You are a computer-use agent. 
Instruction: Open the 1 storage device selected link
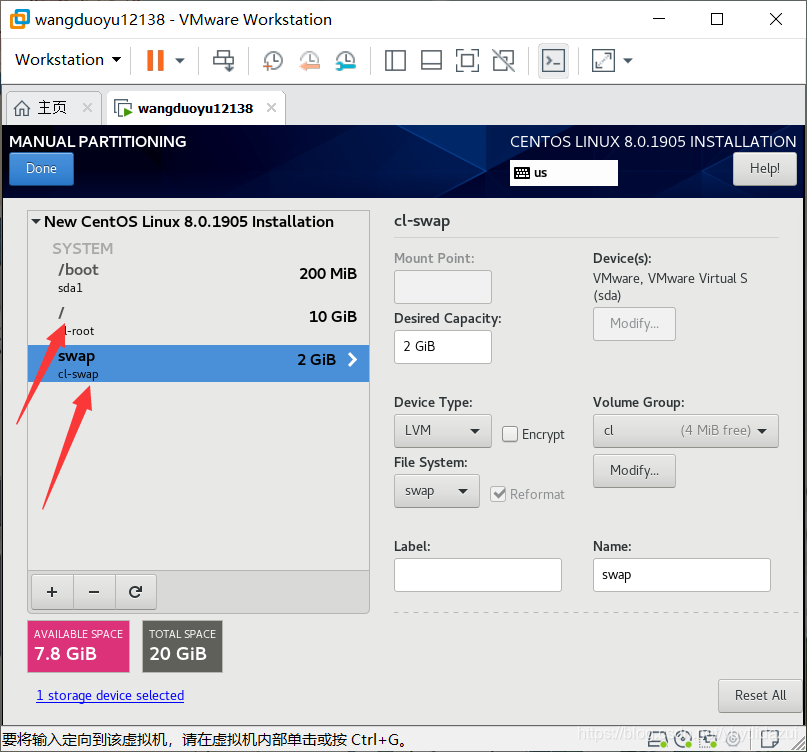tap(110, 695)
